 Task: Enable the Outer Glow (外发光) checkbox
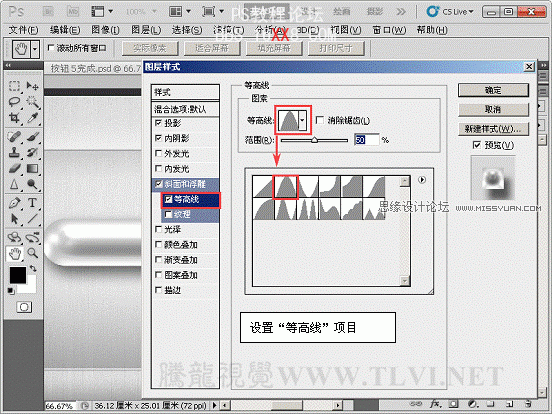158,153
